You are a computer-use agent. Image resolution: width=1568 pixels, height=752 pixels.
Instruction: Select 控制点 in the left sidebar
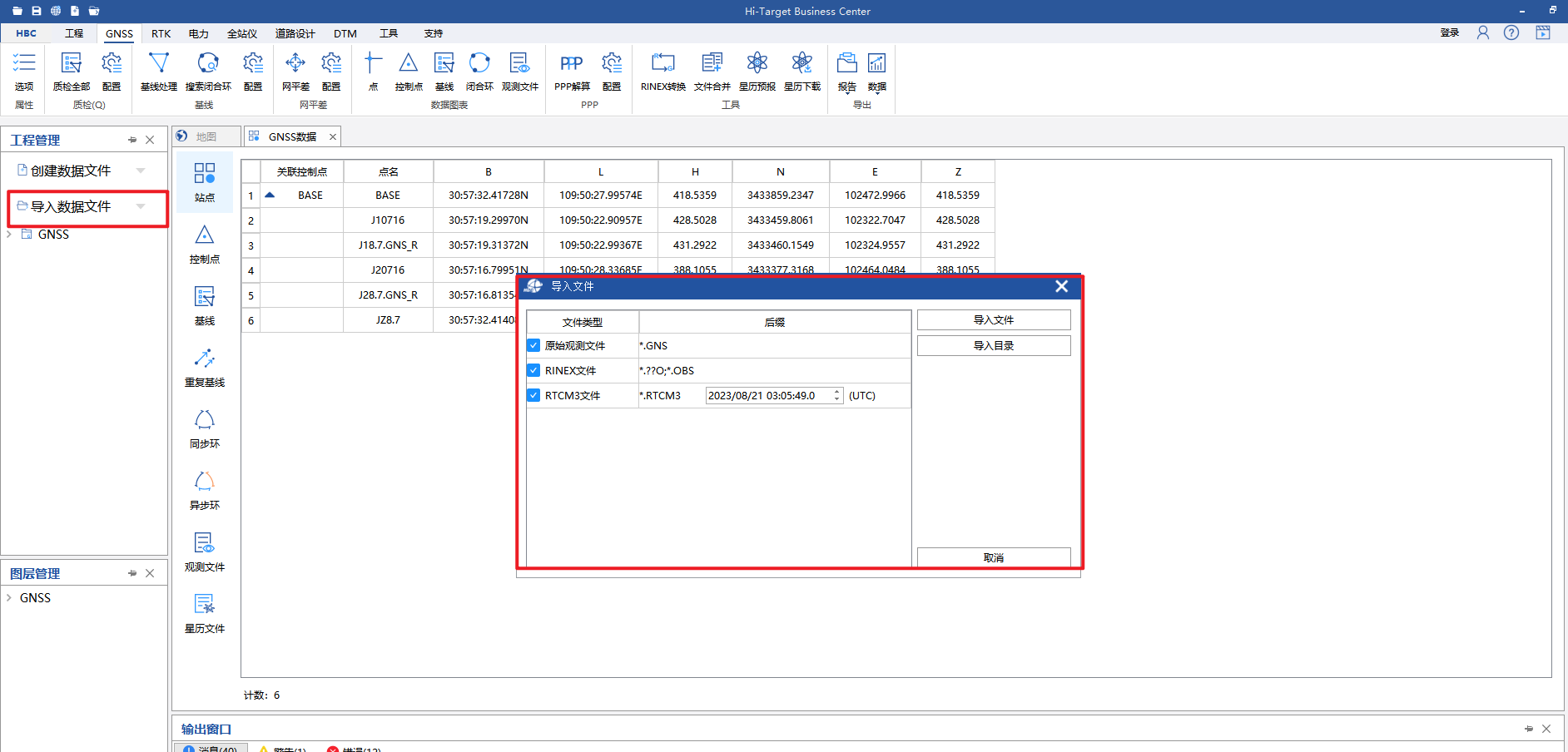204,245
